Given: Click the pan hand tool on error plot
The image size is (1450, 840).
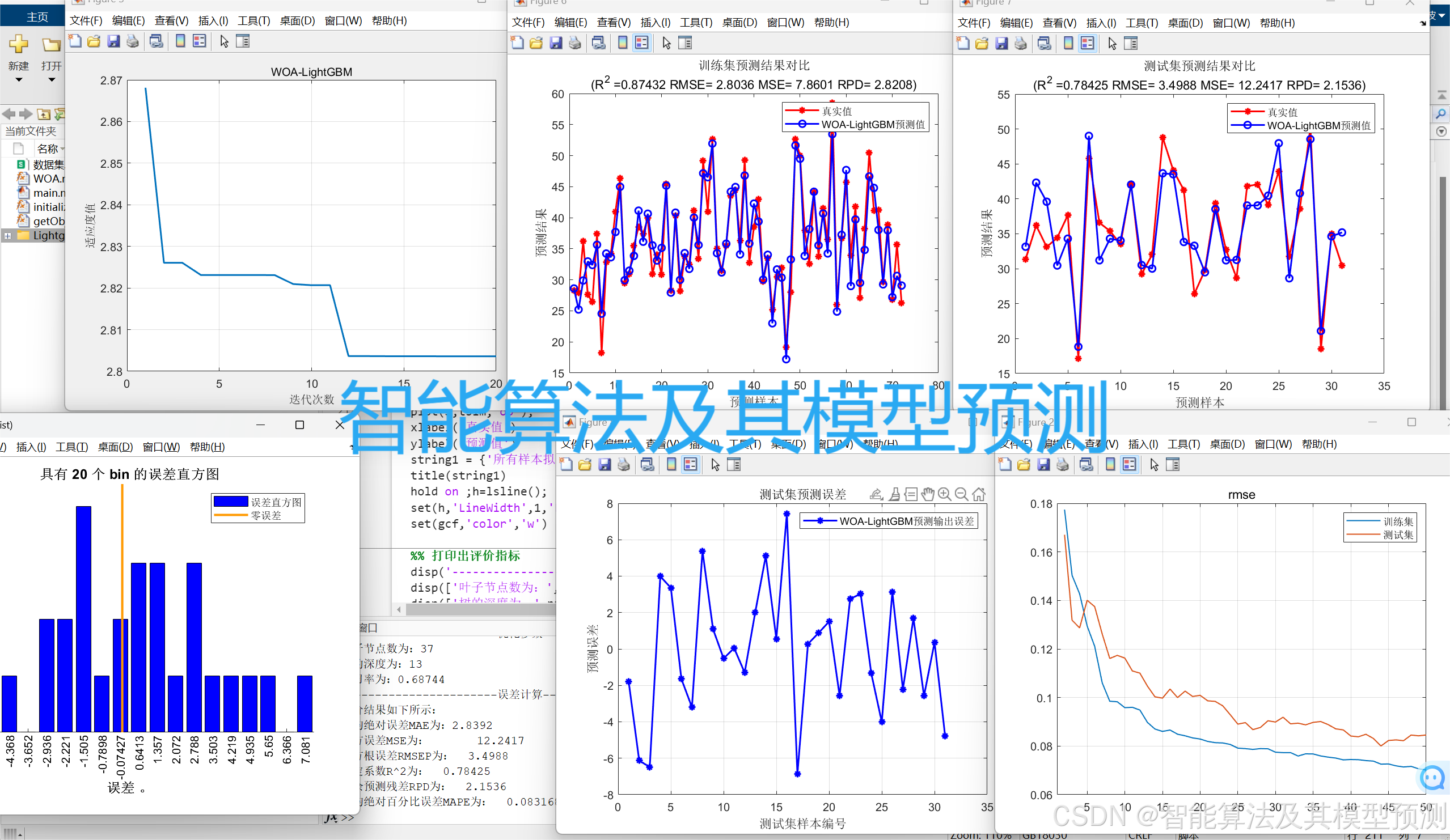Looking at the screenshot, I should pos(927,494).
